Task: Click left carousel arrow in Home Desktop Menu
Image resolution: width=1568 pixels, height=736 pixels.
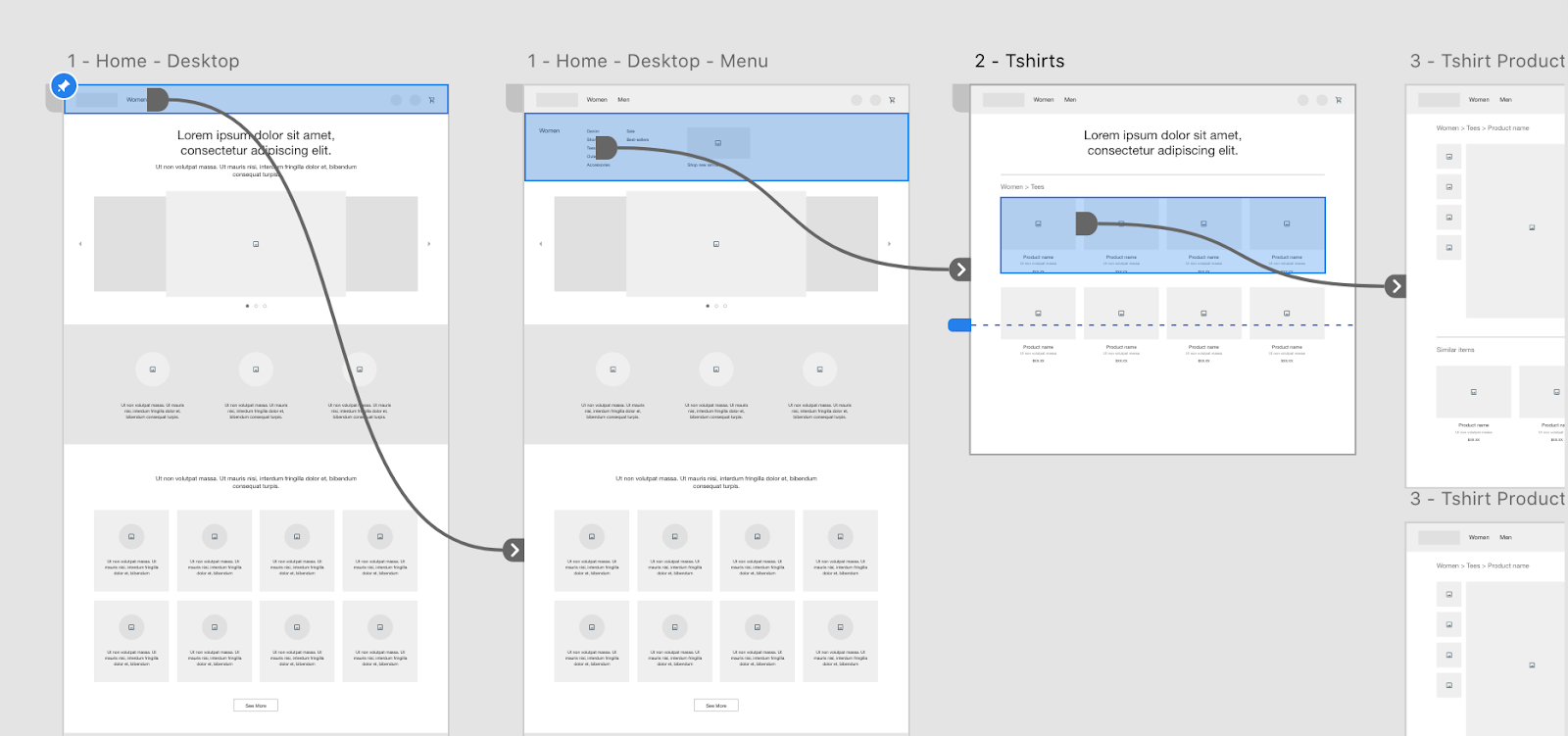Action: [541, 244]
